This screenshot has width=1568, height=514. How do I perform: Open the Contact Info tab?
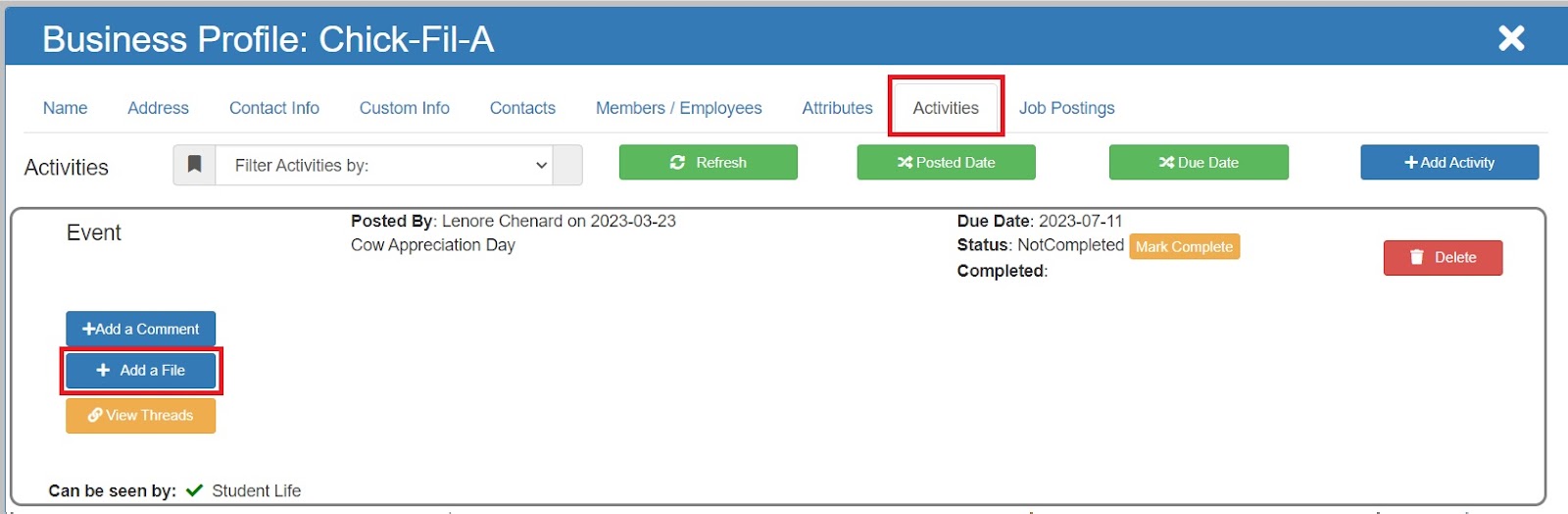tap(274, 108)
